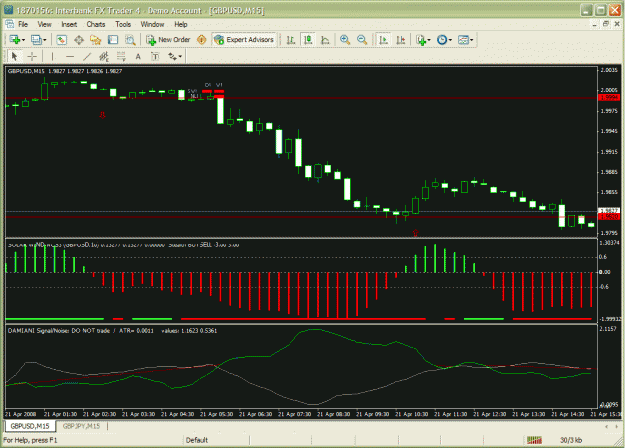
Task: Launch the MetaEditor icon
Action: [202, 40]
